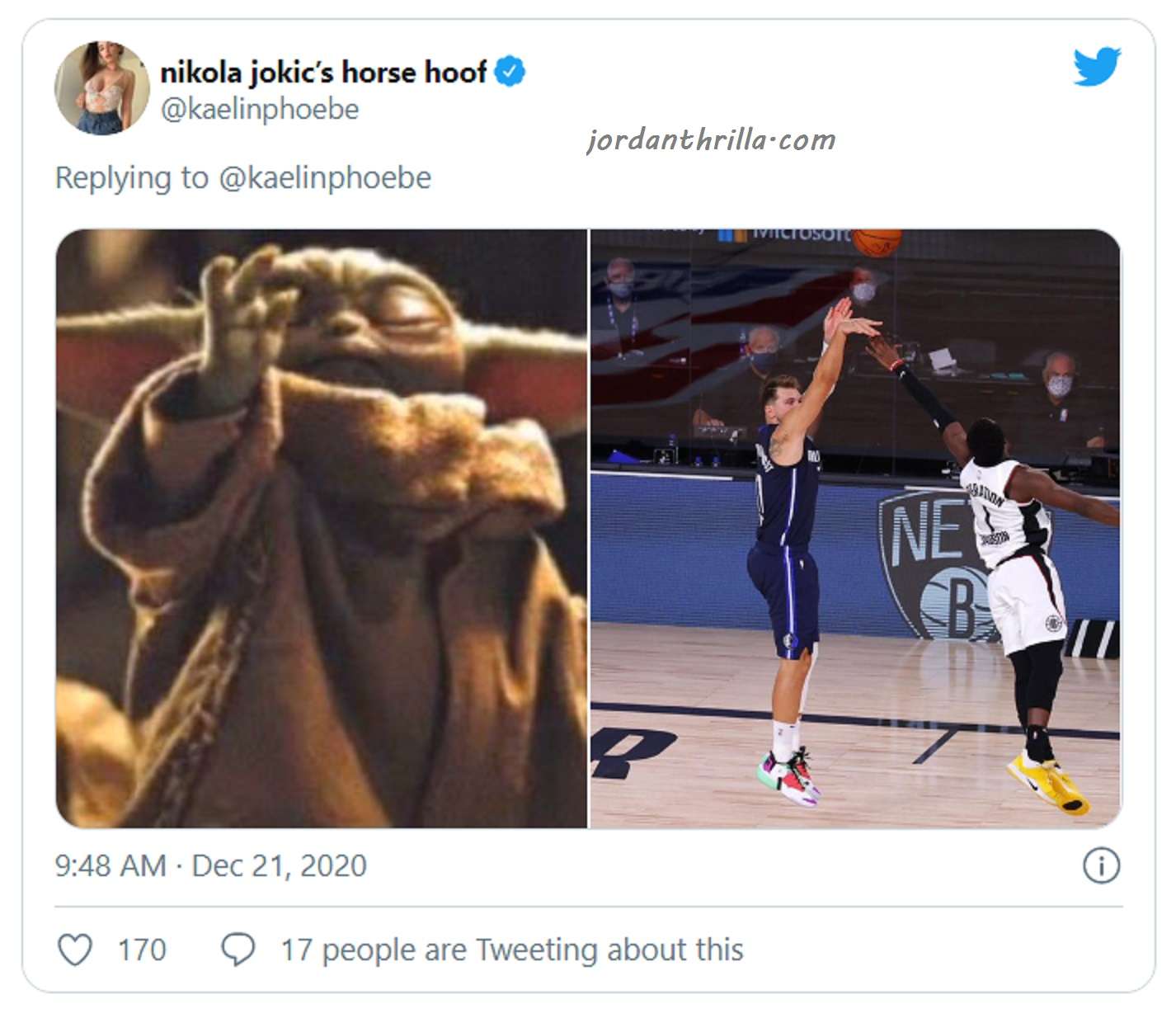View the 170 likes count
This screenshot has width=1176, height=1018.
(142, 950)
